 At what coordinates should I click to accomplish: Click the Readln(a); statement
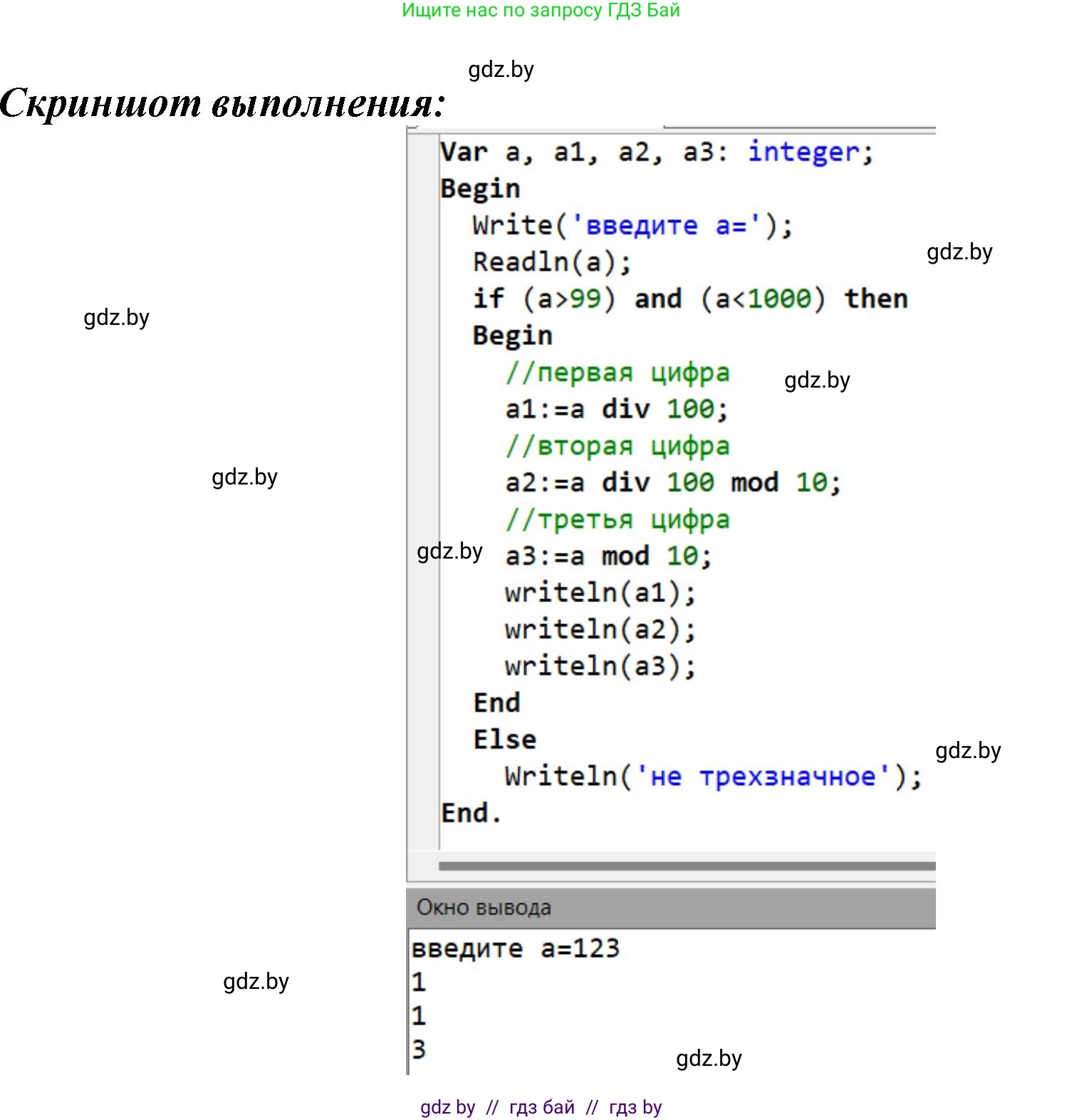[552, 262]
